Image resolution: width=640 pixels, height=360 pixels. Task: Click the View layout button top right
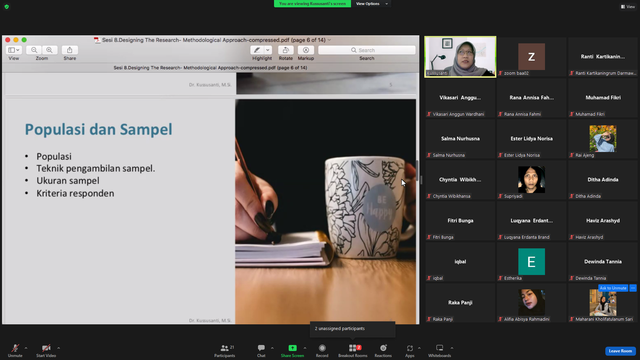tap(628, 7)
